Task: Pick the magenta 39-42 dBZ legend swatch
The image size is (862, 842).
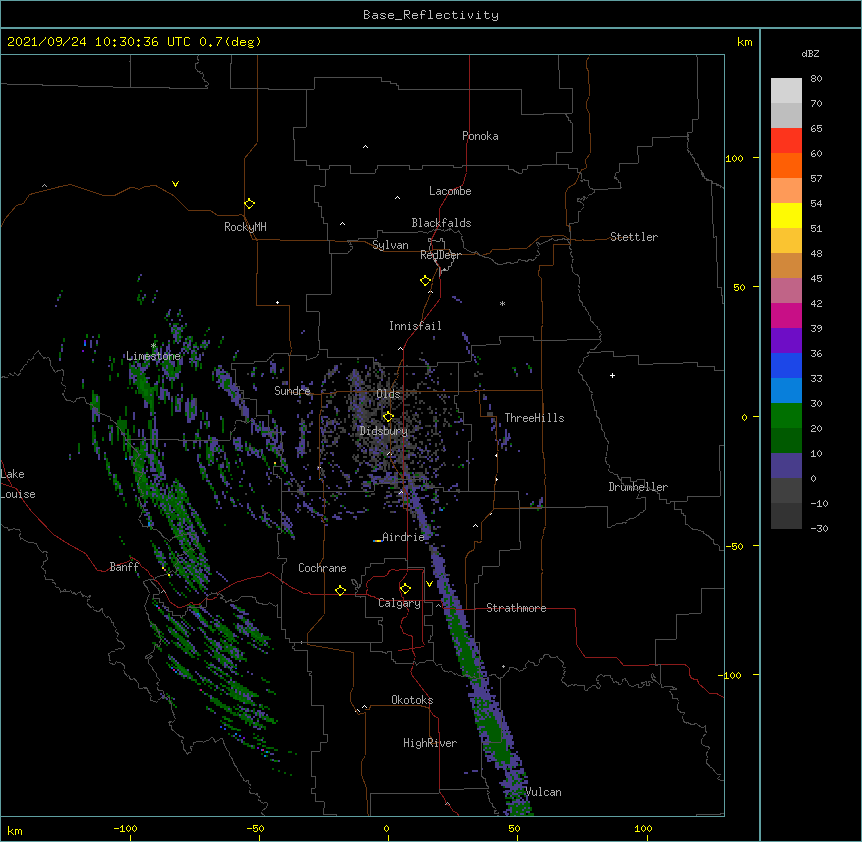Action: point(786,315)
